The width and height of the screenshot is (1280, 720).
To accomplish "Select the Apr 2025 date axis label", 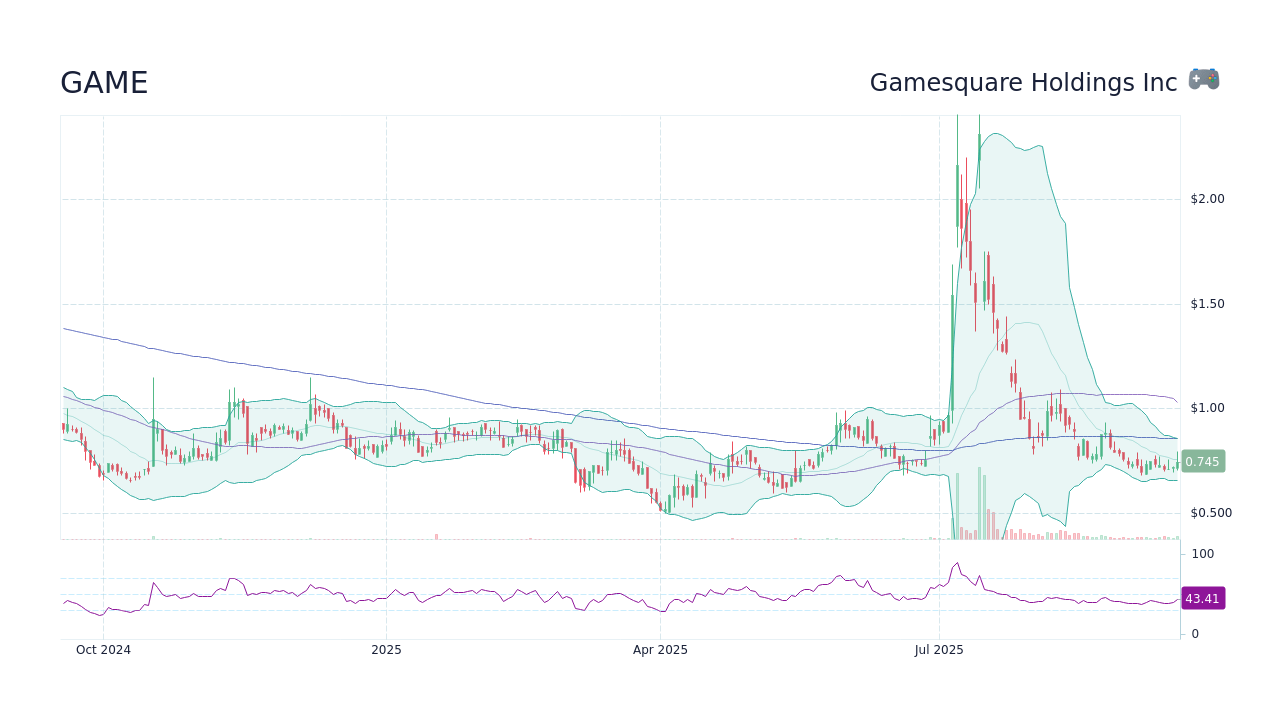I will tap(660, 649).
